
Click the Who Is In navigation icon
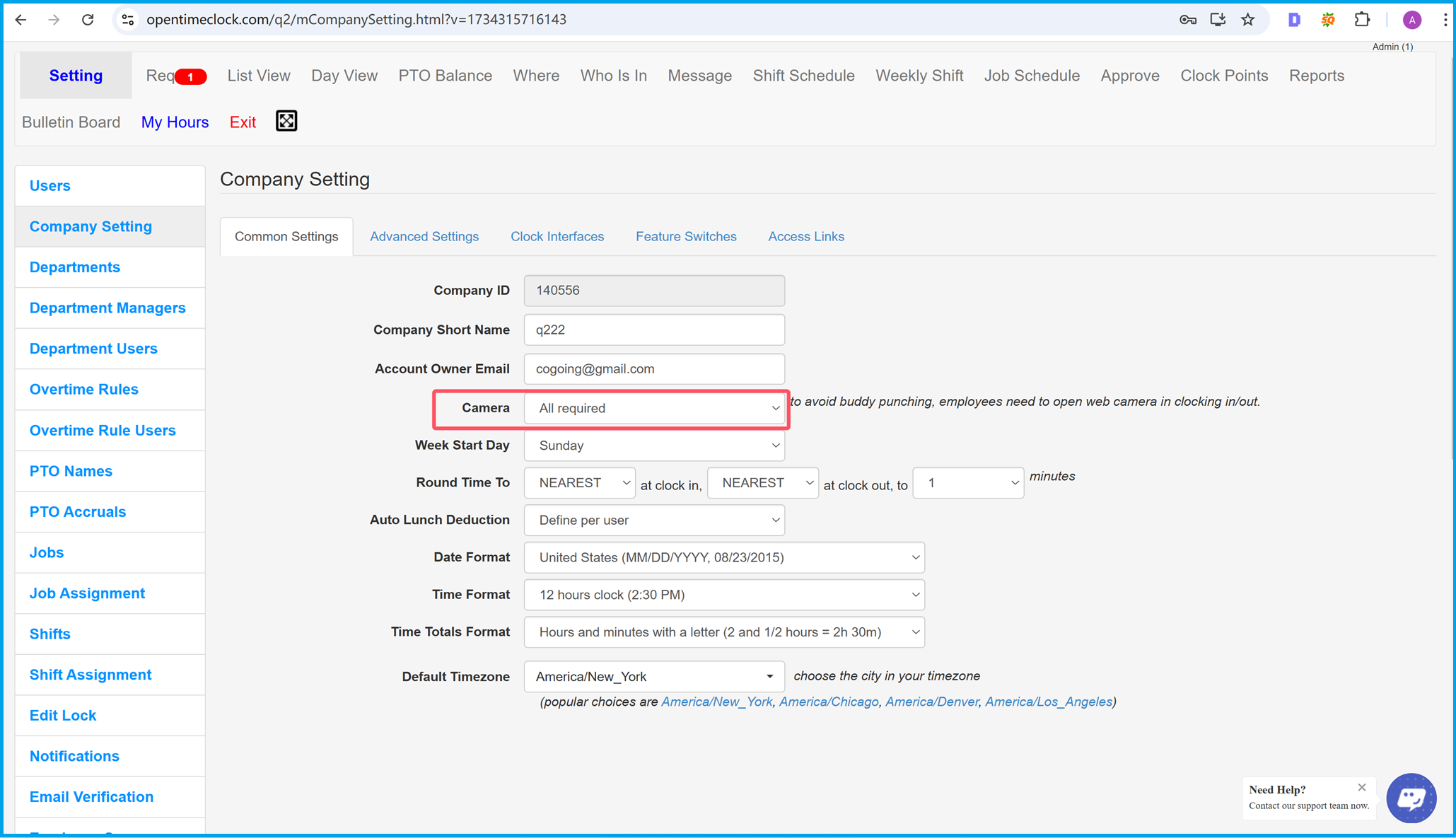614,75
